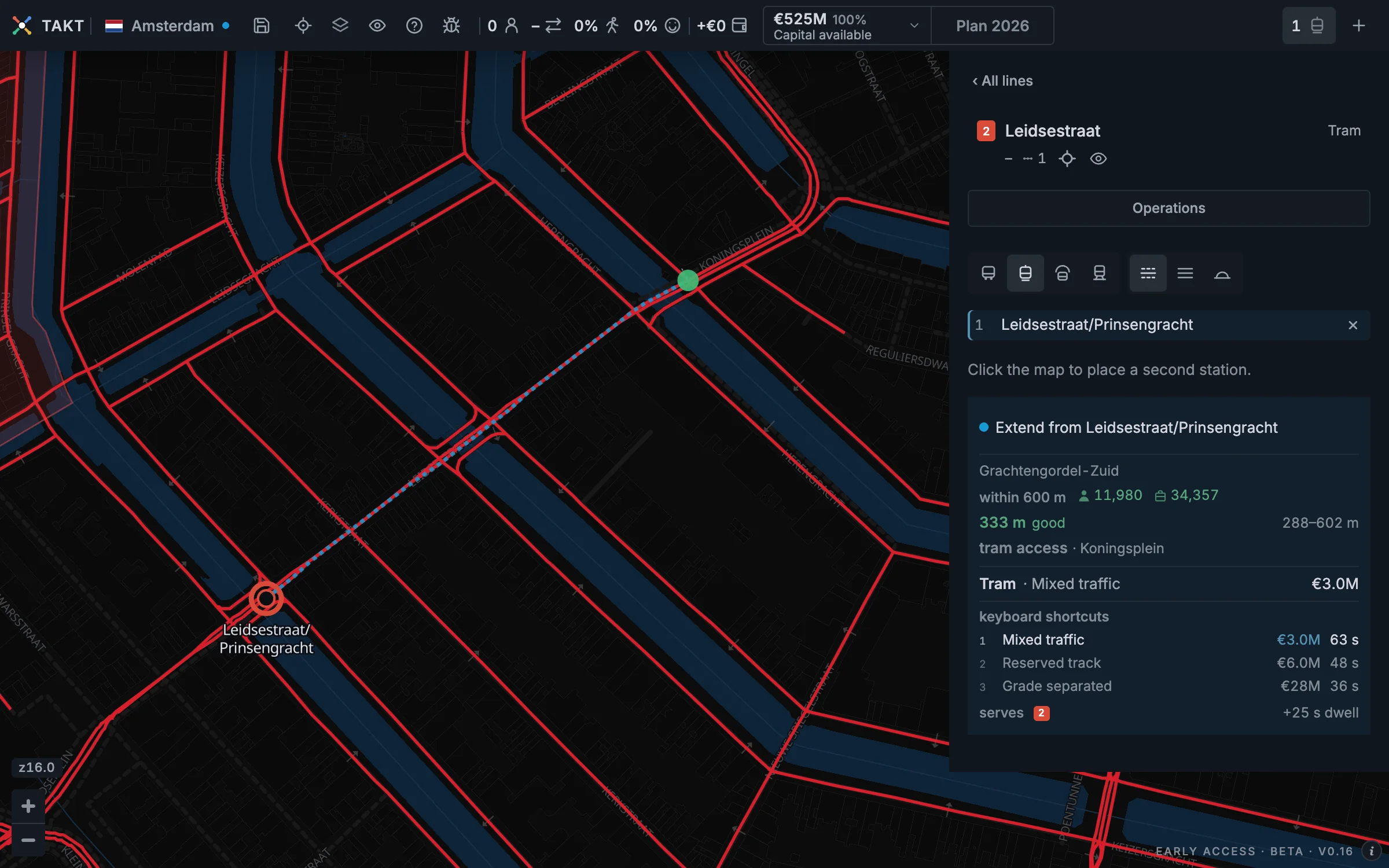Click the solid dash line style icon
Image resolution: width=1389 pixels, height=868 pixels.
tap(1009, 159)
